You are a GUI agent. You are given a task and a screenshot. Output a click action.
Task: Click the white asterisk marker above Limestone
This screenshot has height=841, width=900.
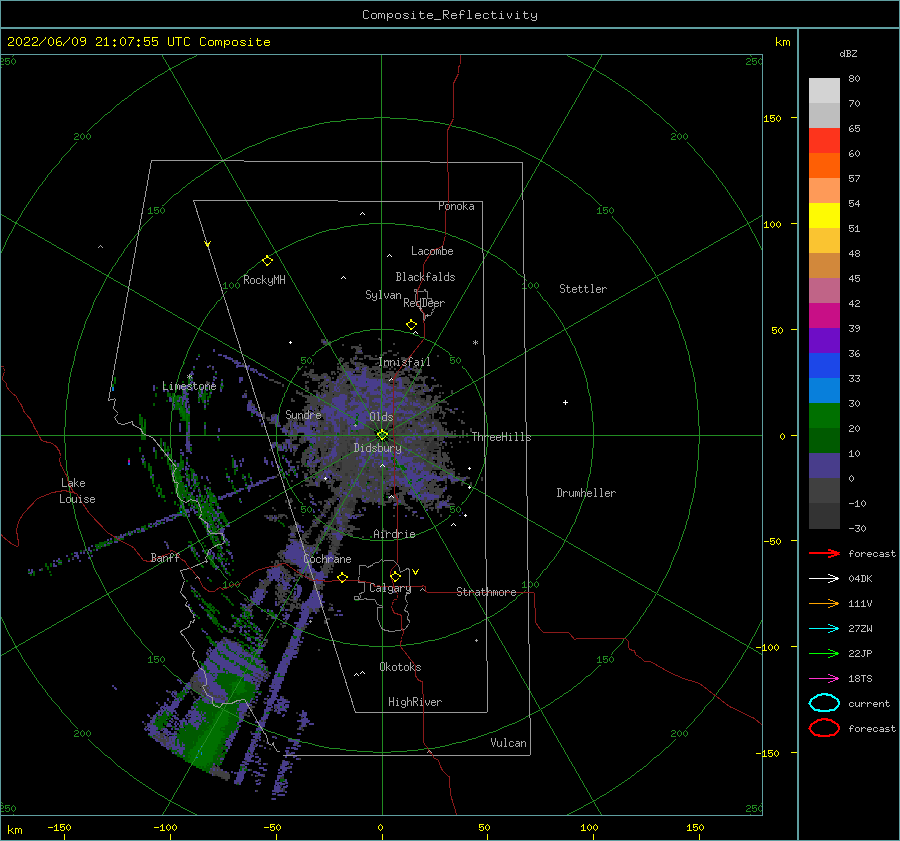(189, 377)
